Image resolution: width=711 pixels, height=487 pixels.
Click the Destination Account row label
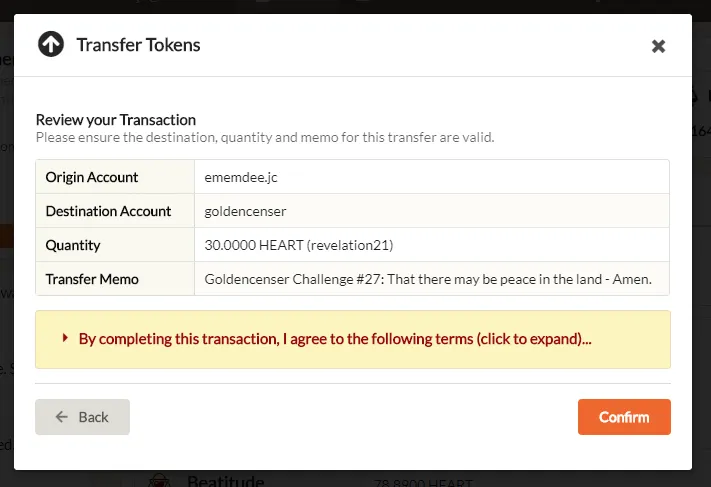click(x=108, y=211)
